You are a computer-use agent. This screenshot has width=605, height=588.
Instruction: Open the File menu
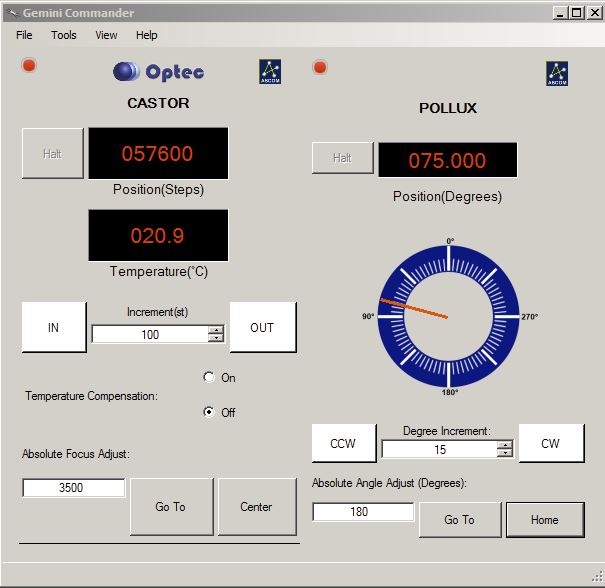pos(24,35)
